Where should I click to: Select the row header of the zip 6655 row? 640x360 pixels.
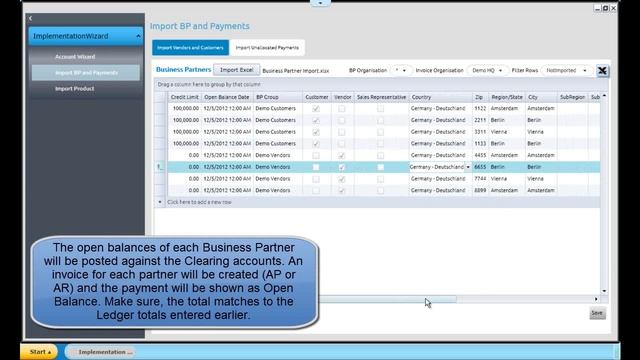(x=160, y=167)
